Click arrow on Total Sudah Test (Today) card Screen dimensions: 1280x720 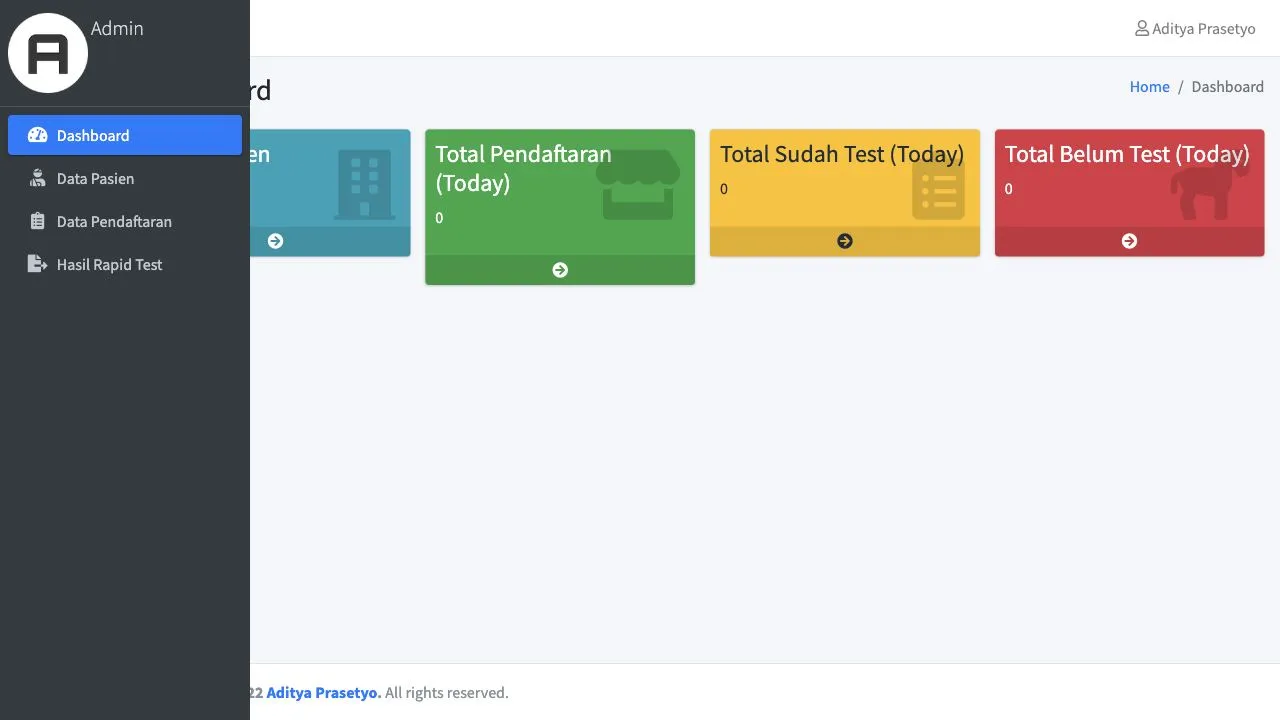coord(845,241)
